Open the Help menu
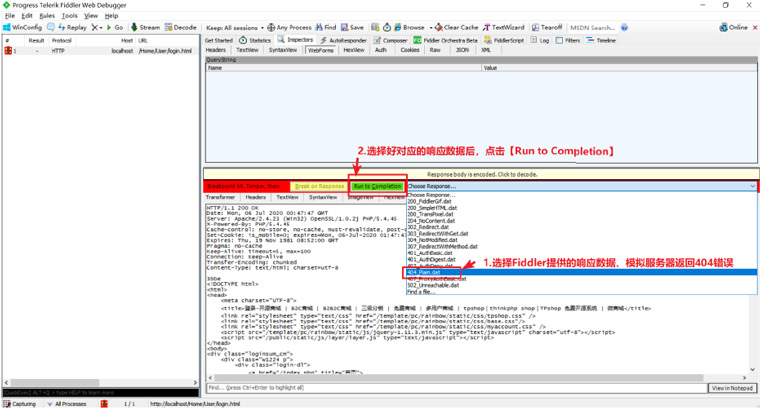The width and height of the screenshot is (760, 408). tap(111, 16)
